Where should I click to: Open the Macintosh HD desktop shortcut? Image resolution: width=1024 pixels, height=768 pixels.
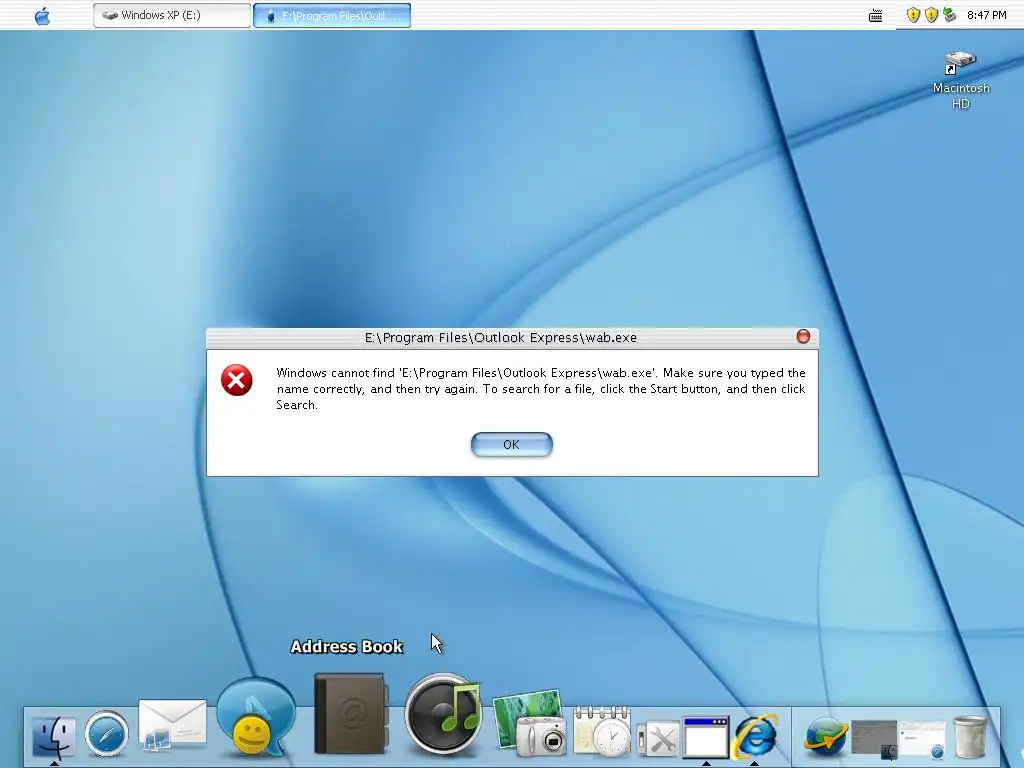click(x=961, y=80)
